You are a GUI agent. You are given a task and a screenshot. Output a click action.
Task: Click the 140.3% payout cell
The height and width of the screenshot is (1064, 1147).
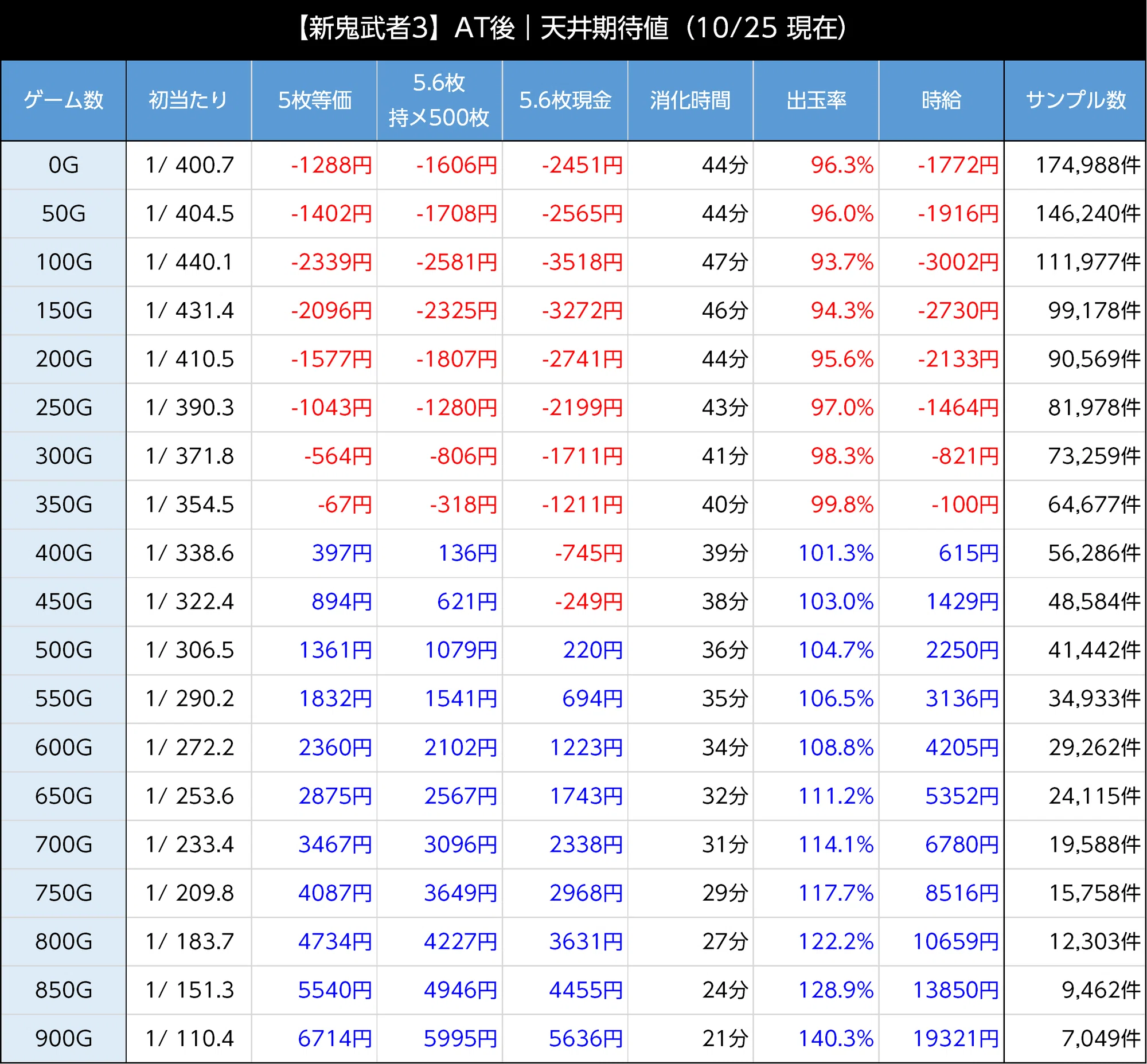click(836, 1038)
